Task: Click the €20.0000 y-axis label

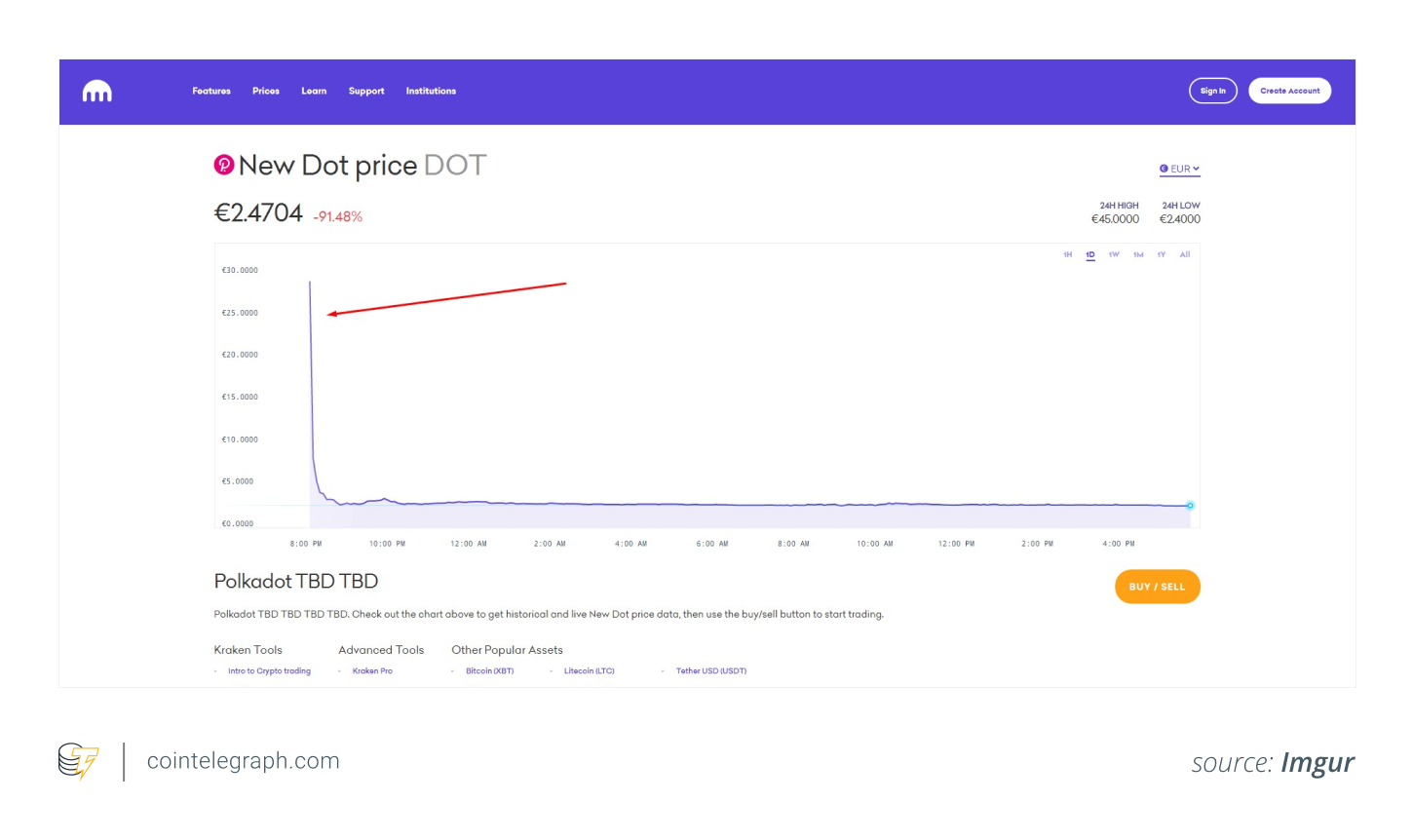Action: (x=240, y=355)
